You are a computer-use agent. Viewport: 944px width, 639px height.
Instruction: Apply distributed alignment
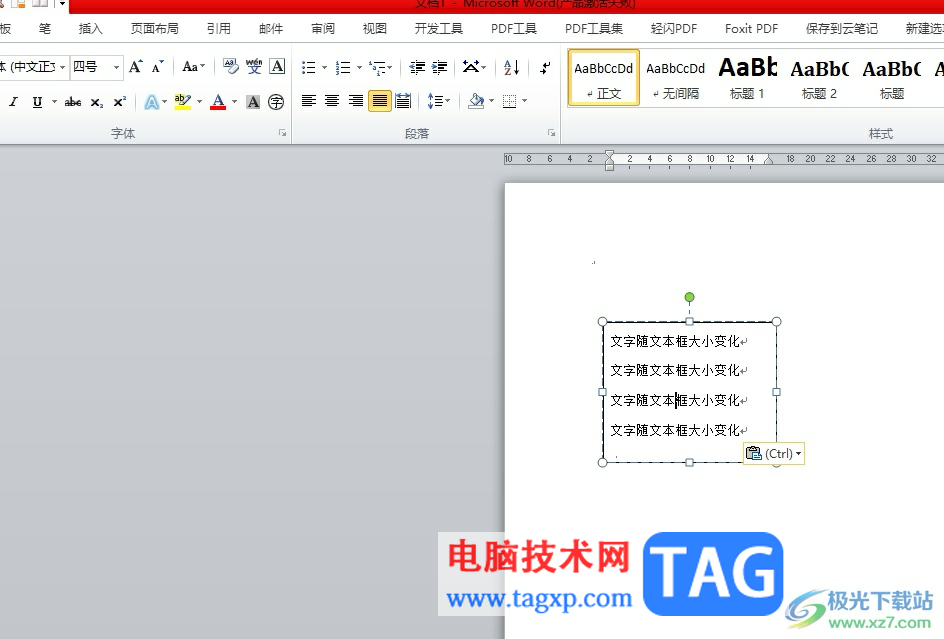pos(403,101)
